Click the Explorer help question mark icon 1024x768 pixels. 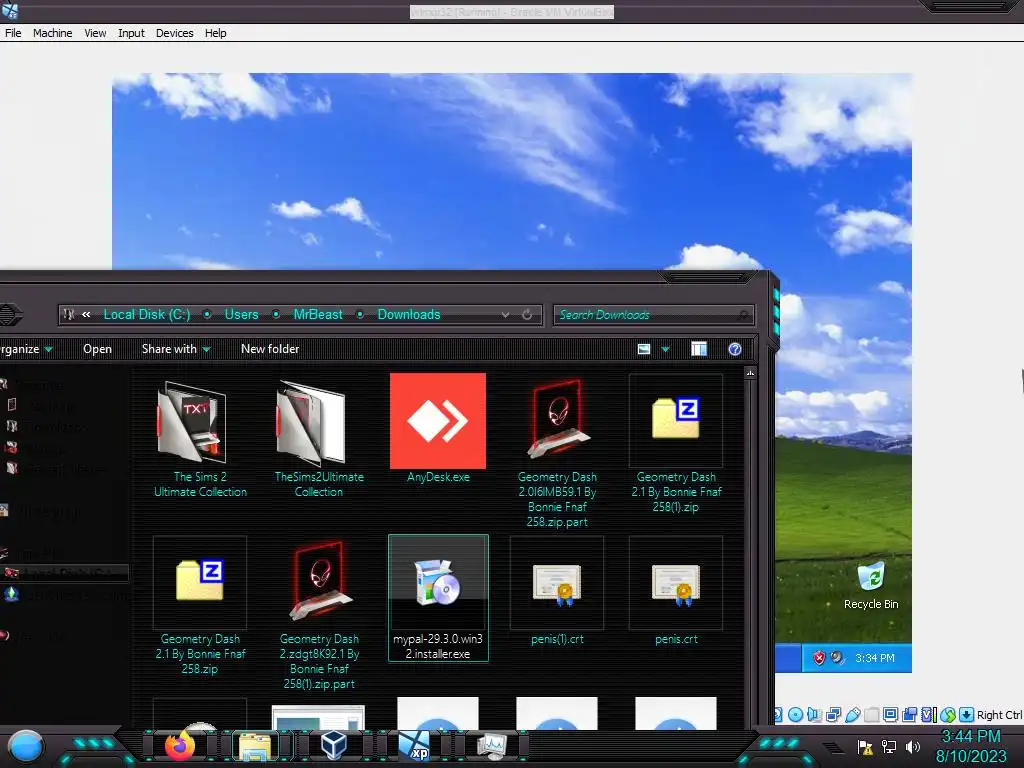[735, 349]
